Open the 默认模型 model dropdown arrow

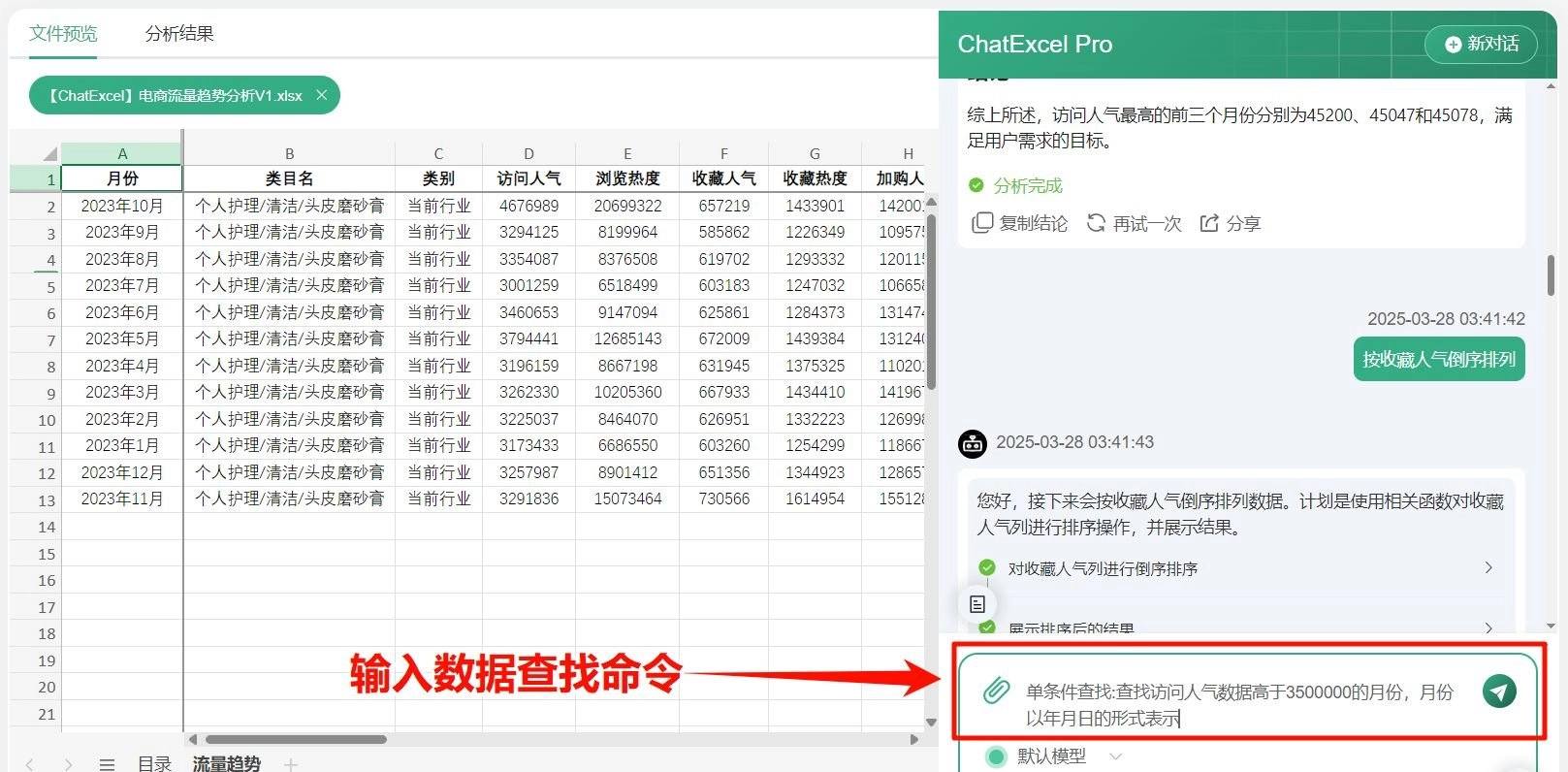(1115, 756)
